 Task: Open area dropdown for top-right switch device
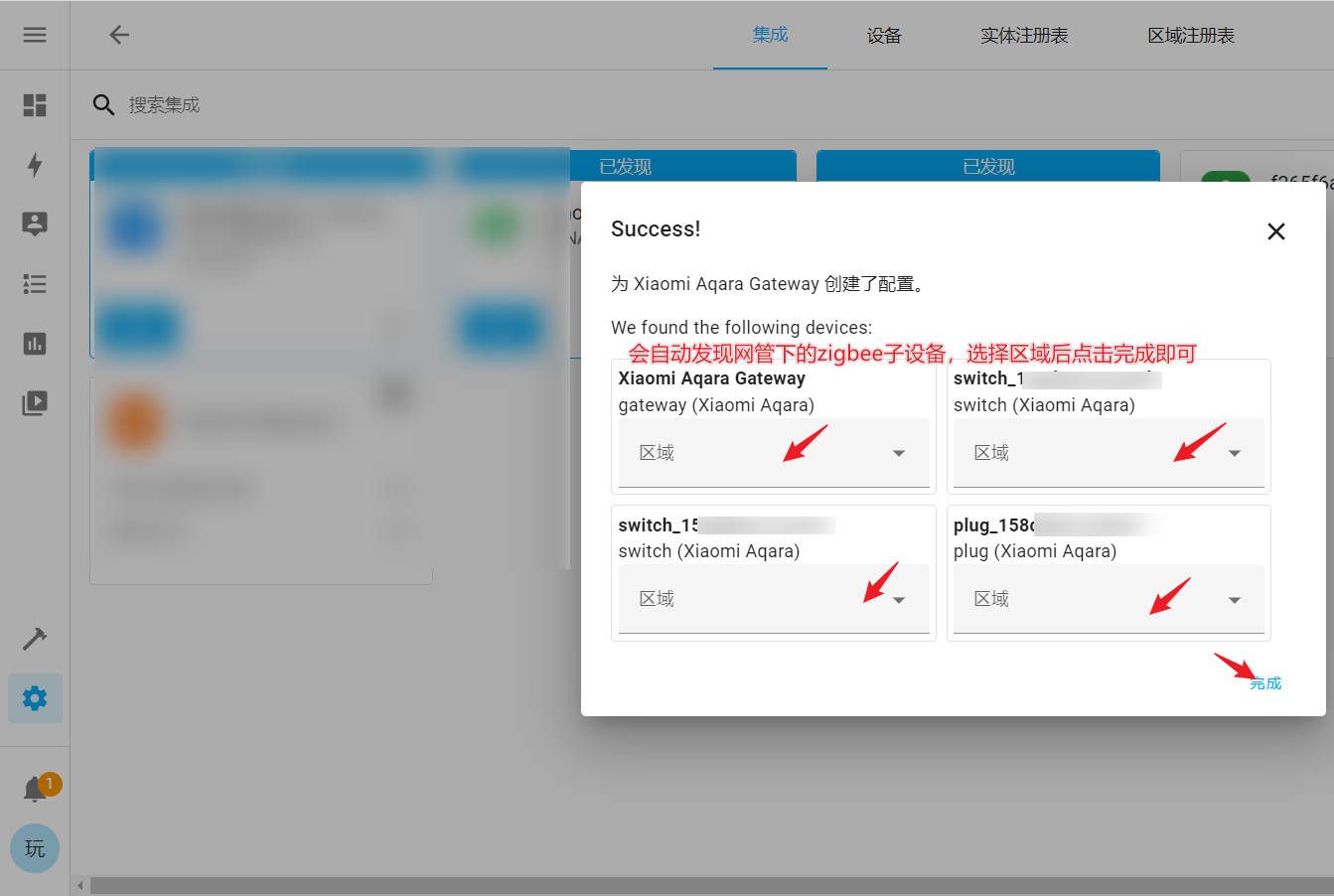tap(1109, 453)
